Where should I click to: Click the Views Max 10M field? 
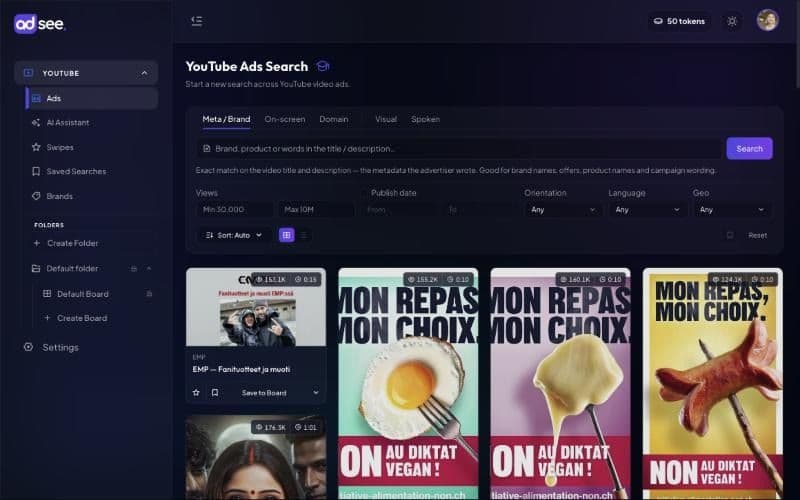coord(316,210)
